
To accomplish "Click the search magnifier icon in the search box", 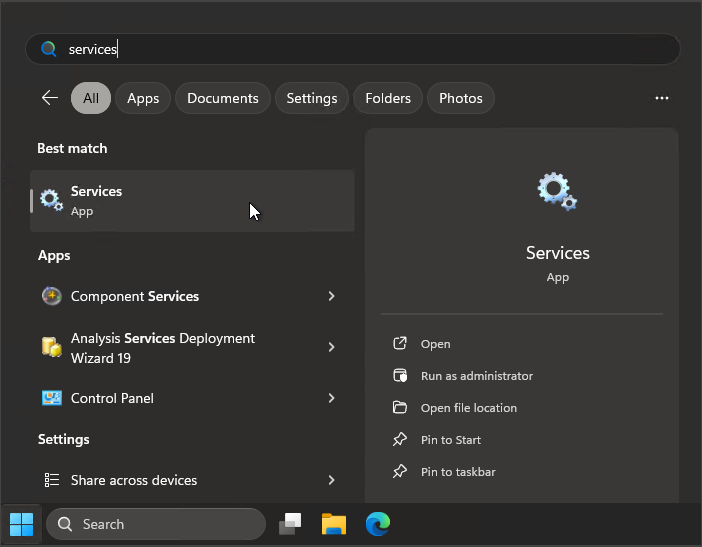I will [x=48, y=49].
